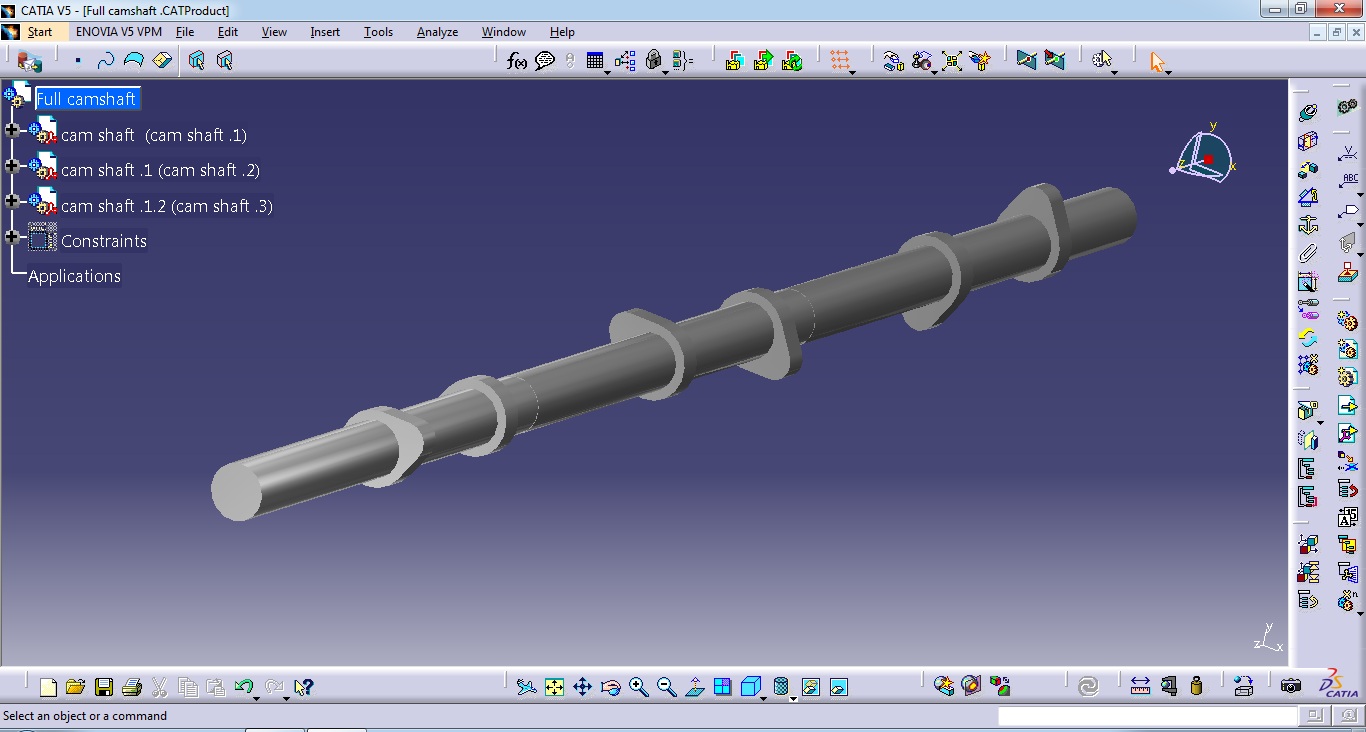
Task: Click the command entry field at bottom right
Action: coord(1148,716)
